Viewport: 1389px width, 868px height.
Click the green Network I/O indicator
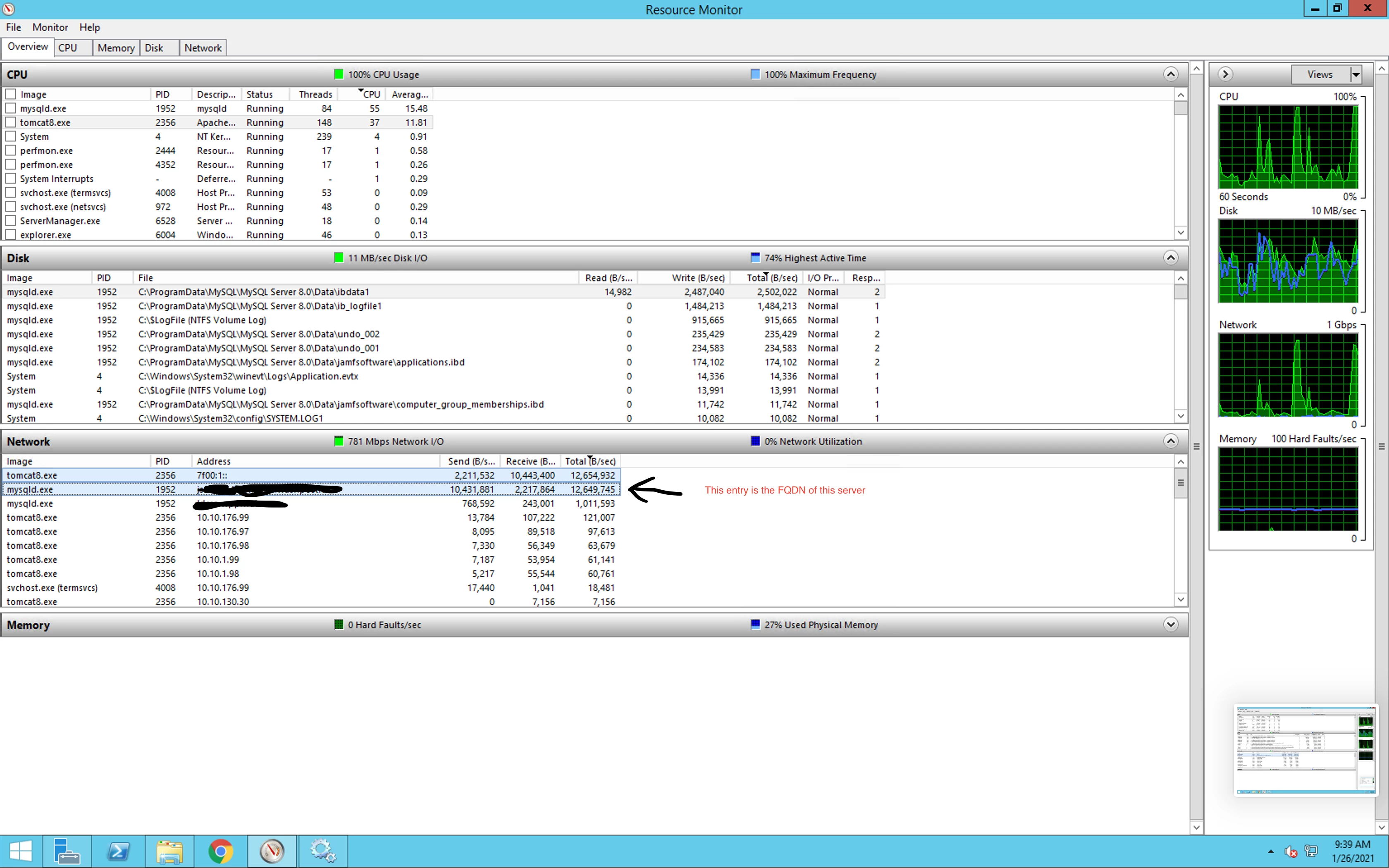[x=339, y=441]
